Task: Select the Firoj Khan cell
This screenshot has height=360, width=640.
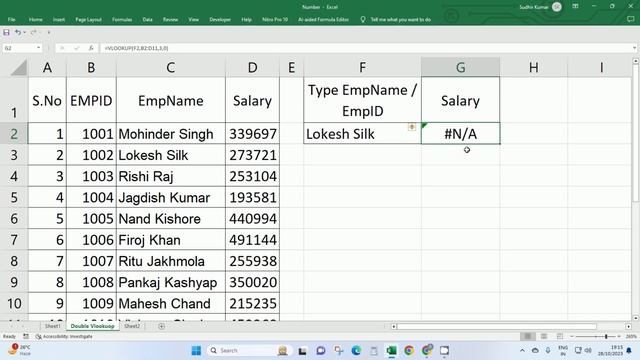Action: pyautogui.click(x=171, y=240)
